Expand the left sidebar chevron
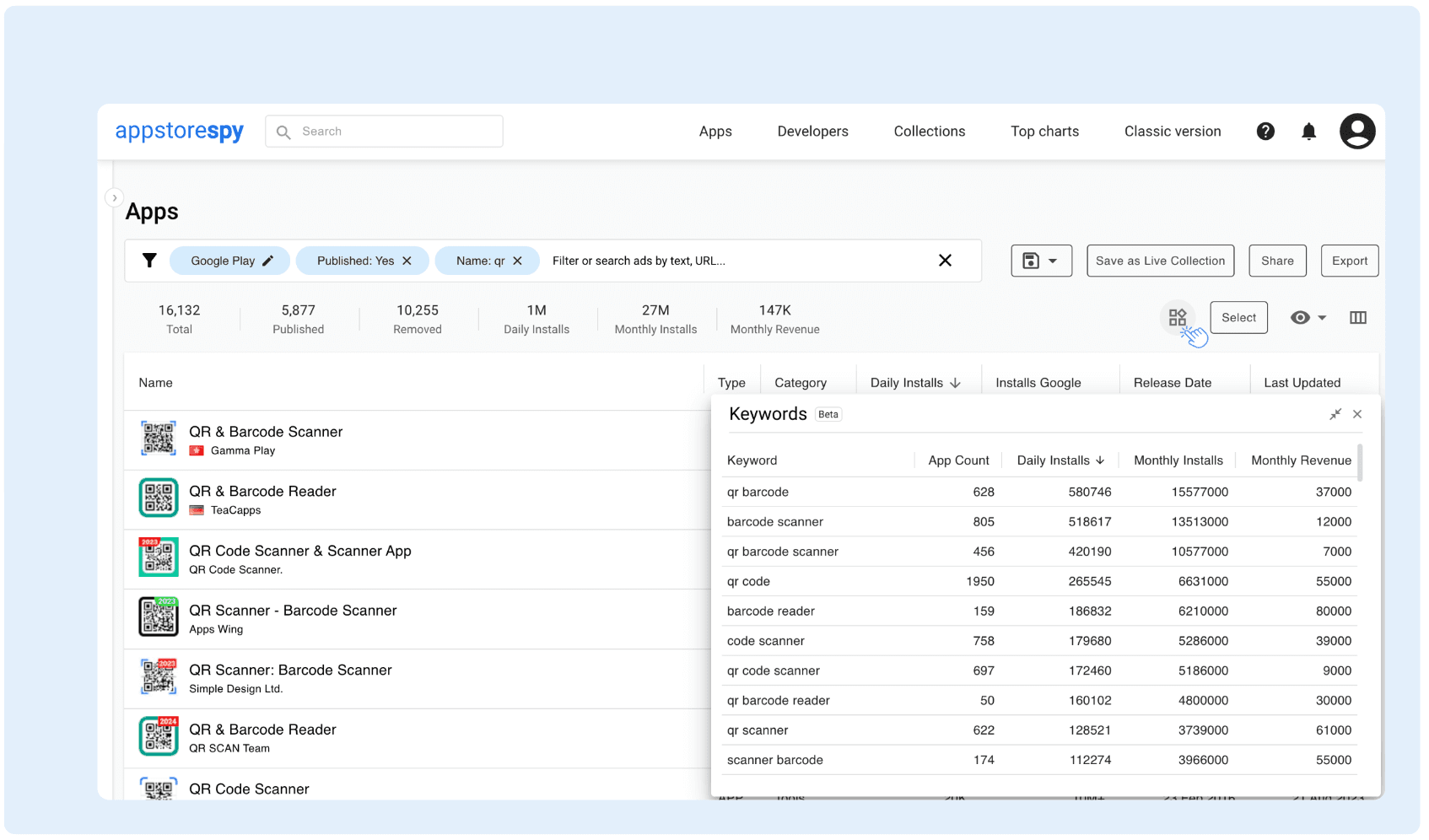Image resolution: width=1429 pixels, height=840 pixels. [115, 198]
